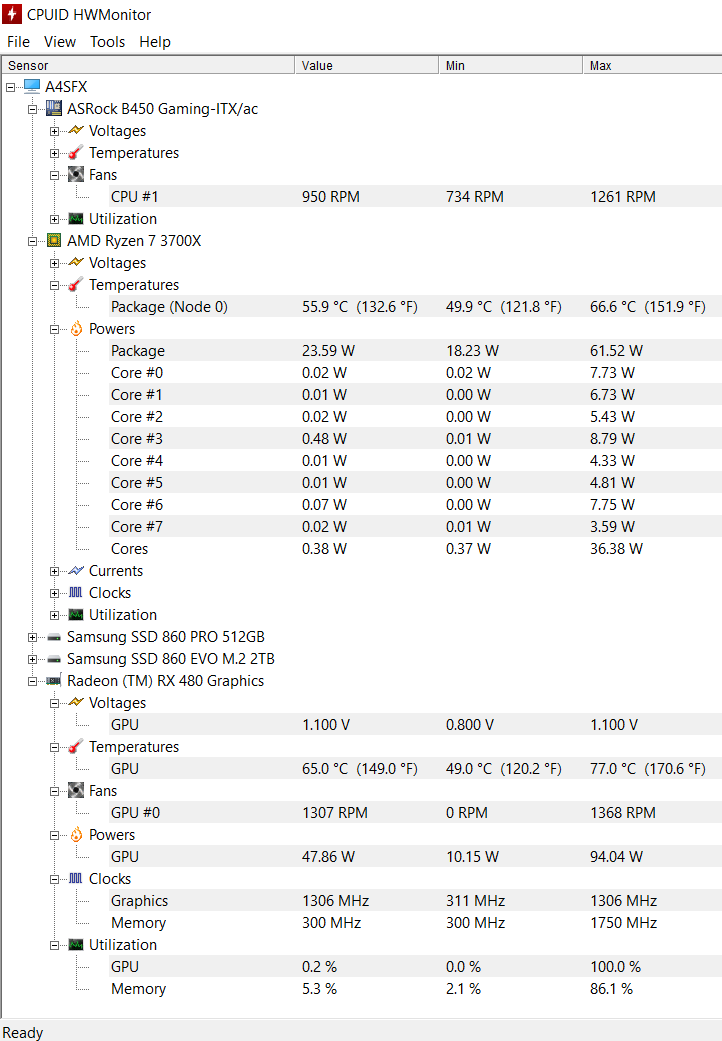Screen dimensions: 722x1041
Task: Click the motherboard Fans fan icon
Action: [x=76, y=175]
